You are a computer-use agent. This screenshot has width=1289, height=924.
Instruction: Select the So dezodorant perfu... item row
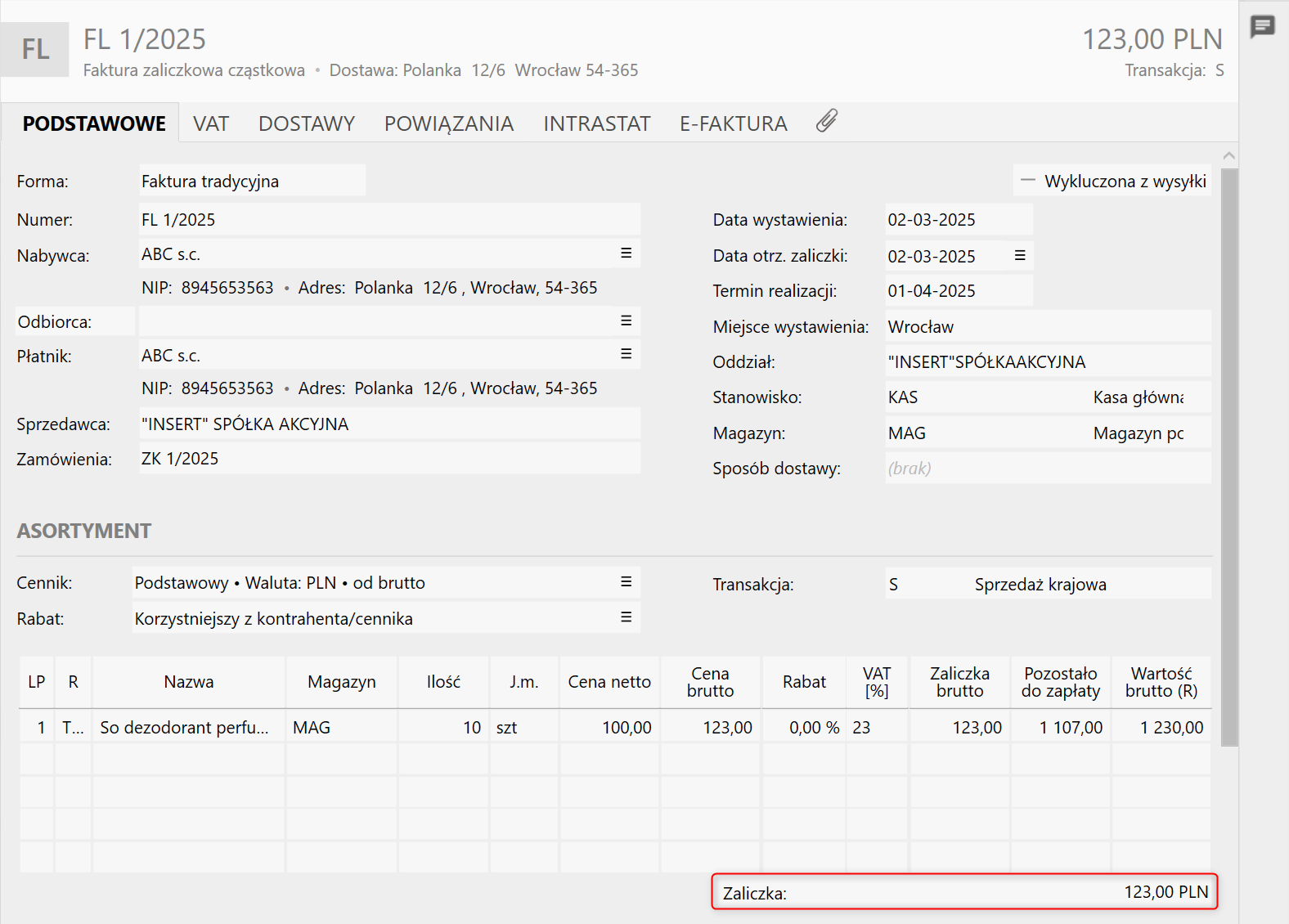185,728
